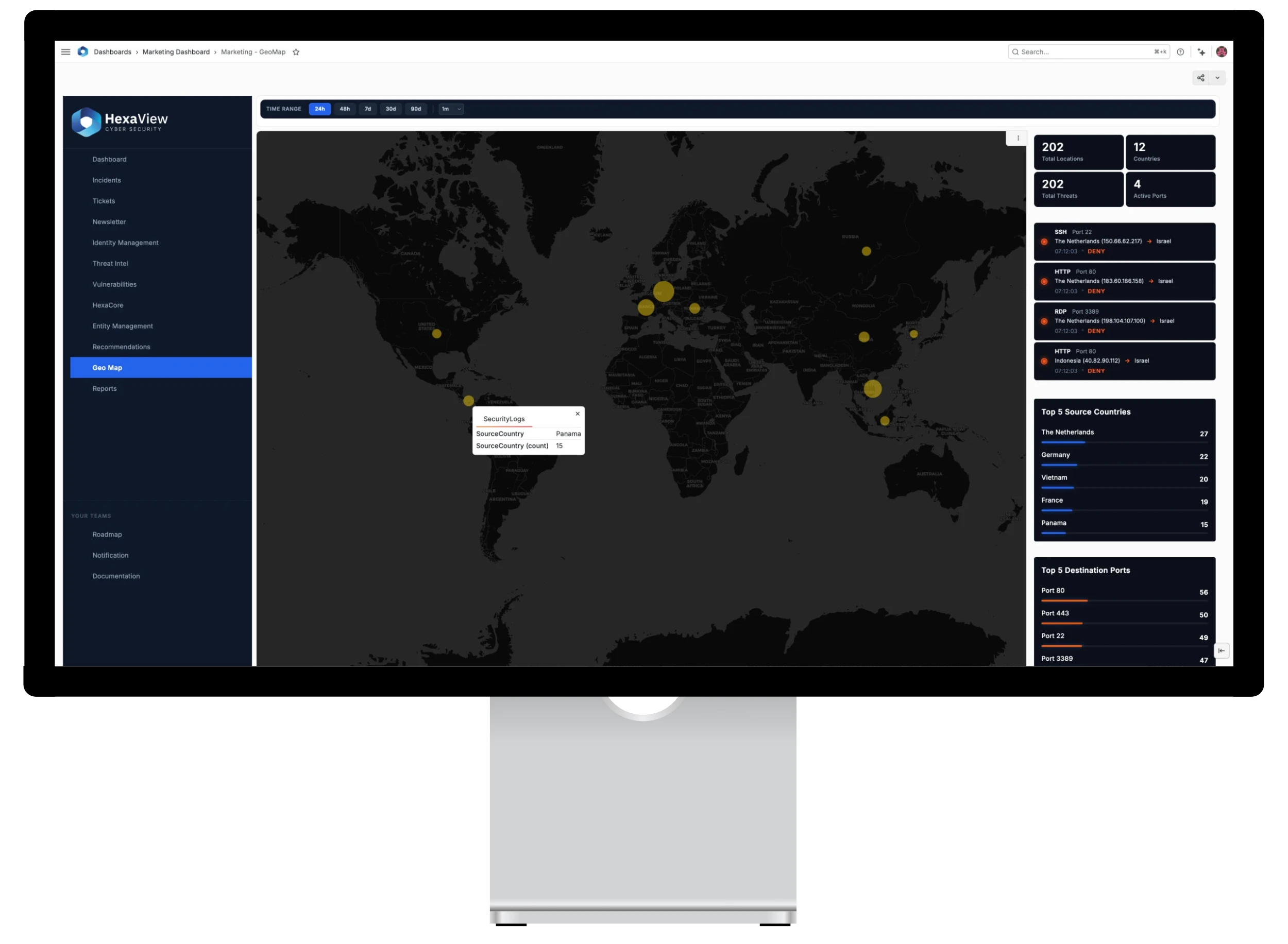Select the 90d time range

coord(416,109)
